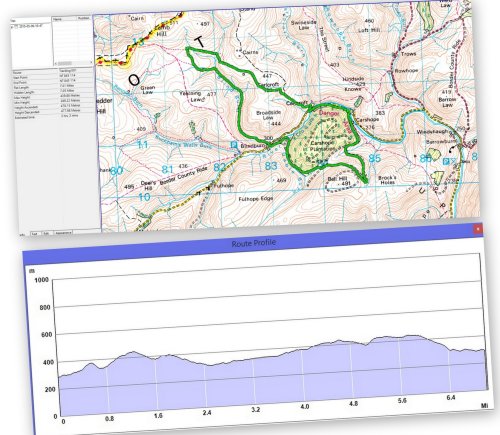The image size is (500, 435).
Task: Click the waypoint list horizontal scrollbar thumb
Action: (x=65, y=63)
